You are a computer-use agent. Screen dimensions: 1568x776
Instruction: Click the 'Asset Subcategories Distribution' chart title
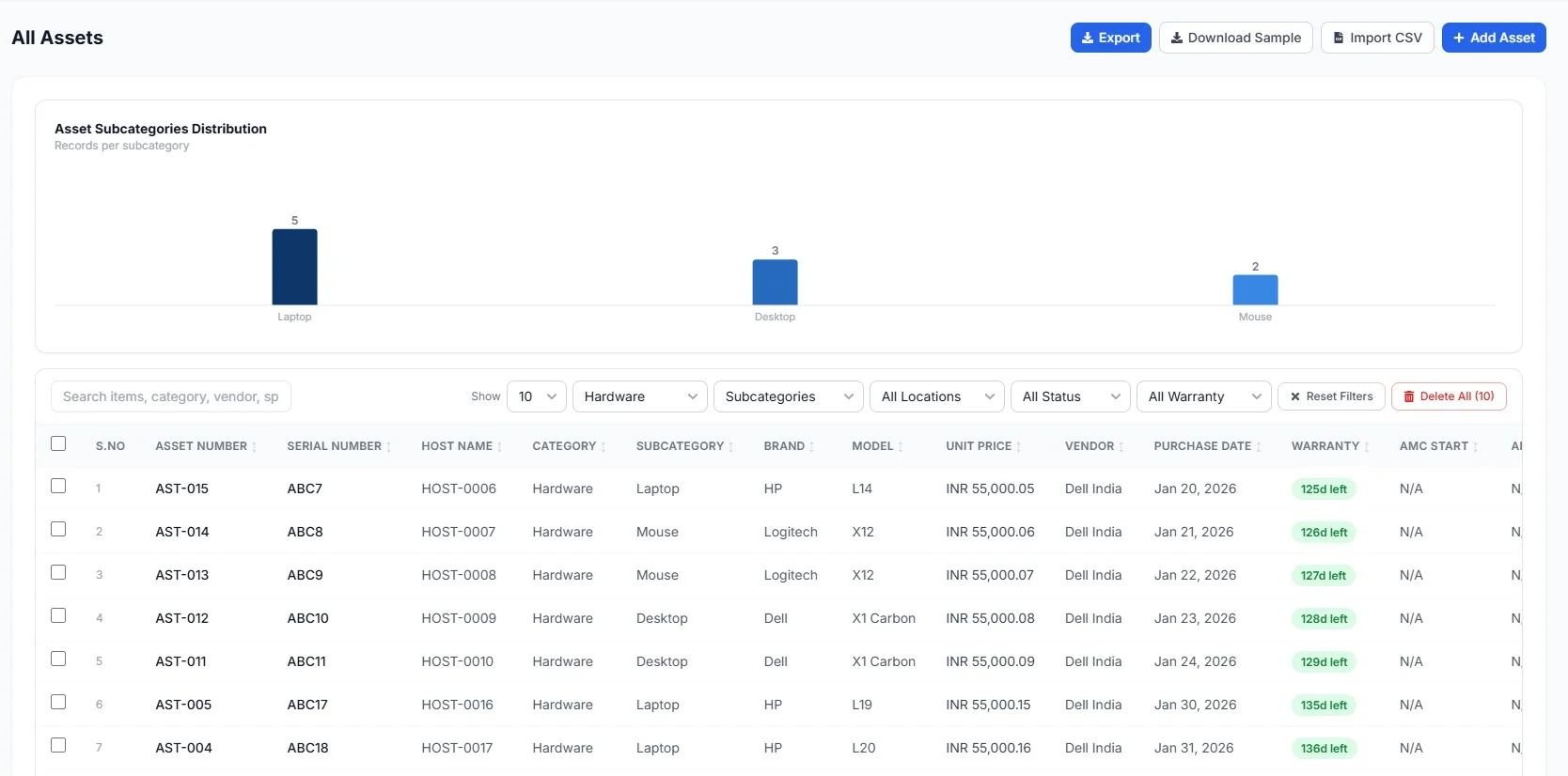[161, 129]
